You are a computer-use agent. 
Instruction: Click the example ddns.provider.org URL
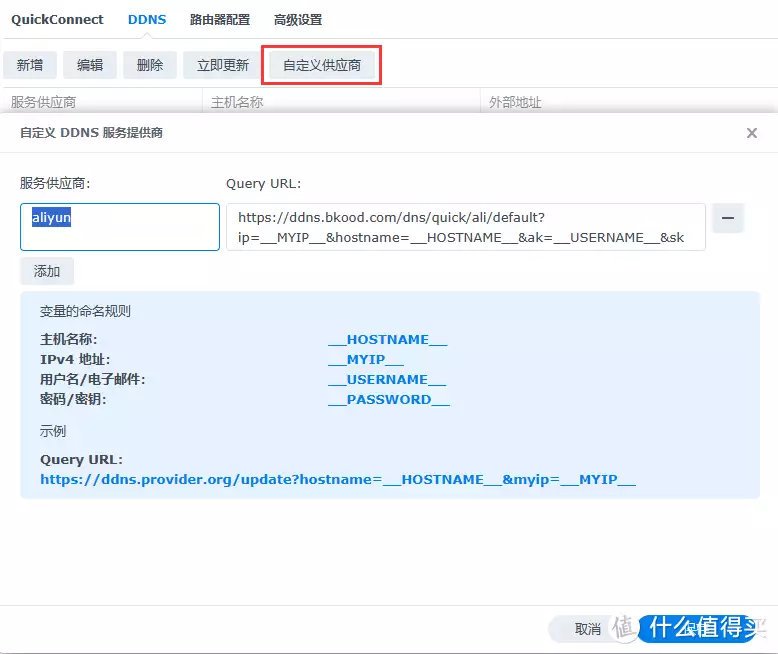[x=338, y=479]
